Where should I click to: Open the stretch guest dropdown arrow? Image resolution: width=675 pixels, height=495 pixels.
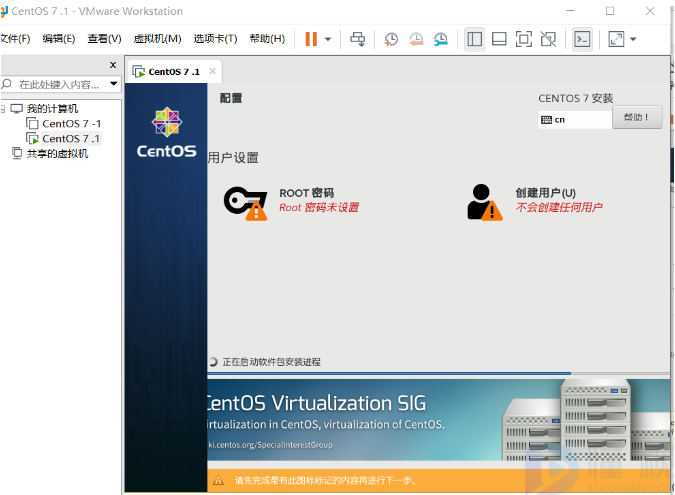(x=633, y=39)
